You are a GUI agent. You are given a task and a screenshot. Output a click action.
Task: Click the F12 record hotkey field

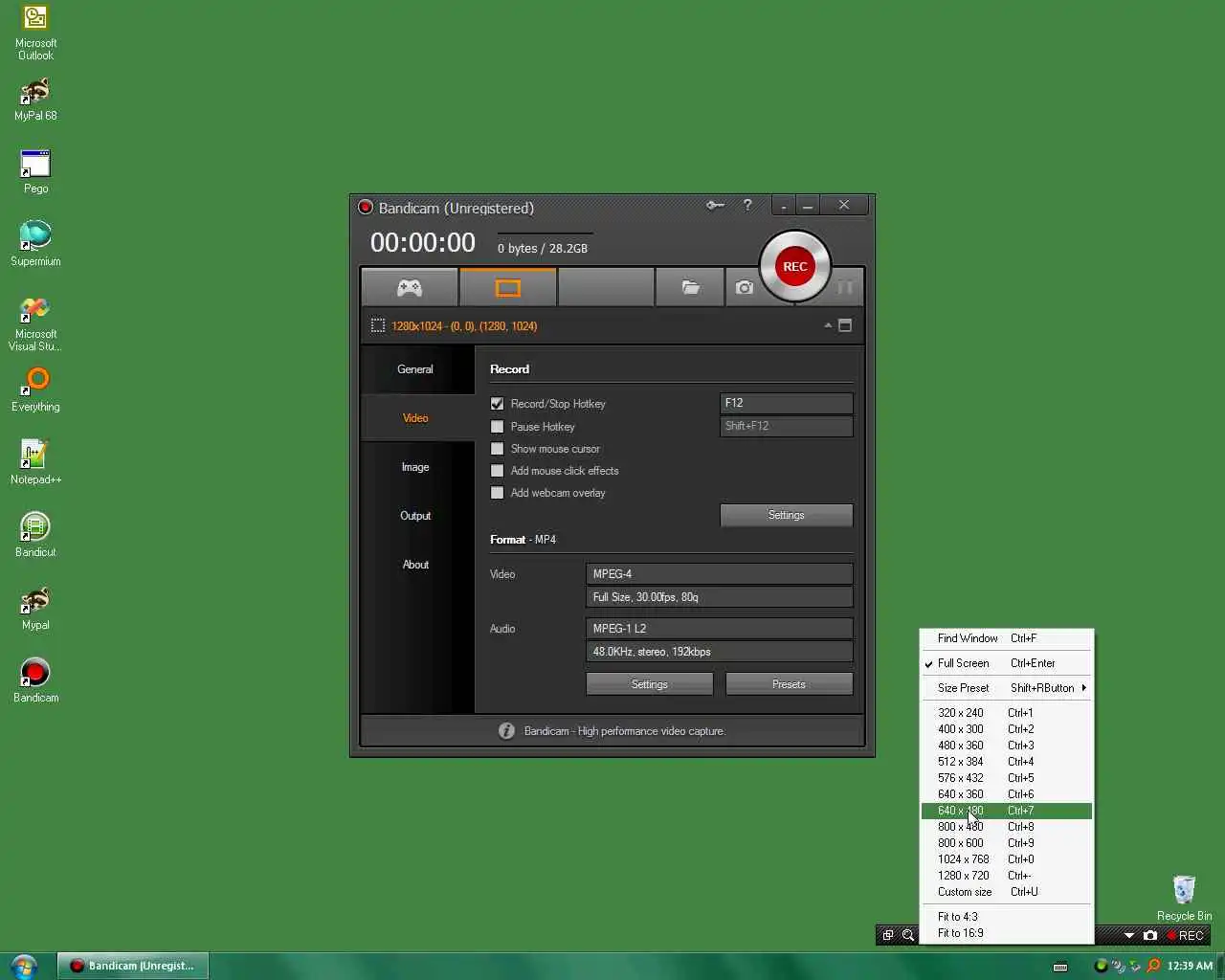coord(786,403)
